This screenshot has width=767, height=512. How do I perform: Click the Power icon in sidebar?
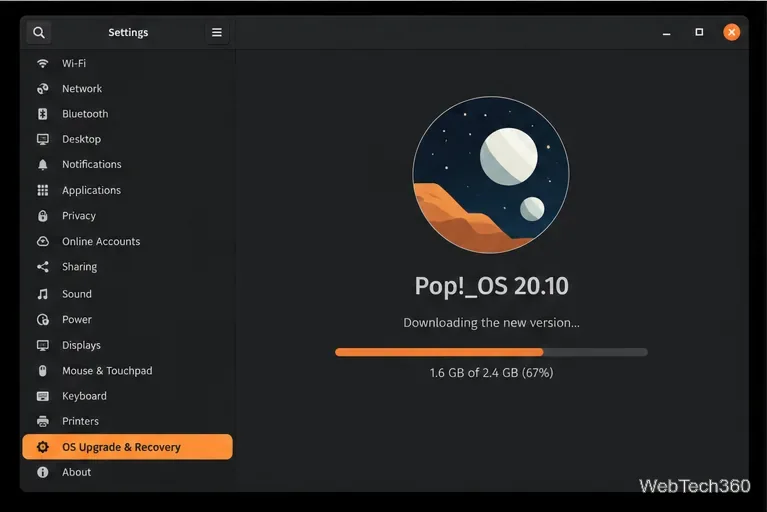43,319
